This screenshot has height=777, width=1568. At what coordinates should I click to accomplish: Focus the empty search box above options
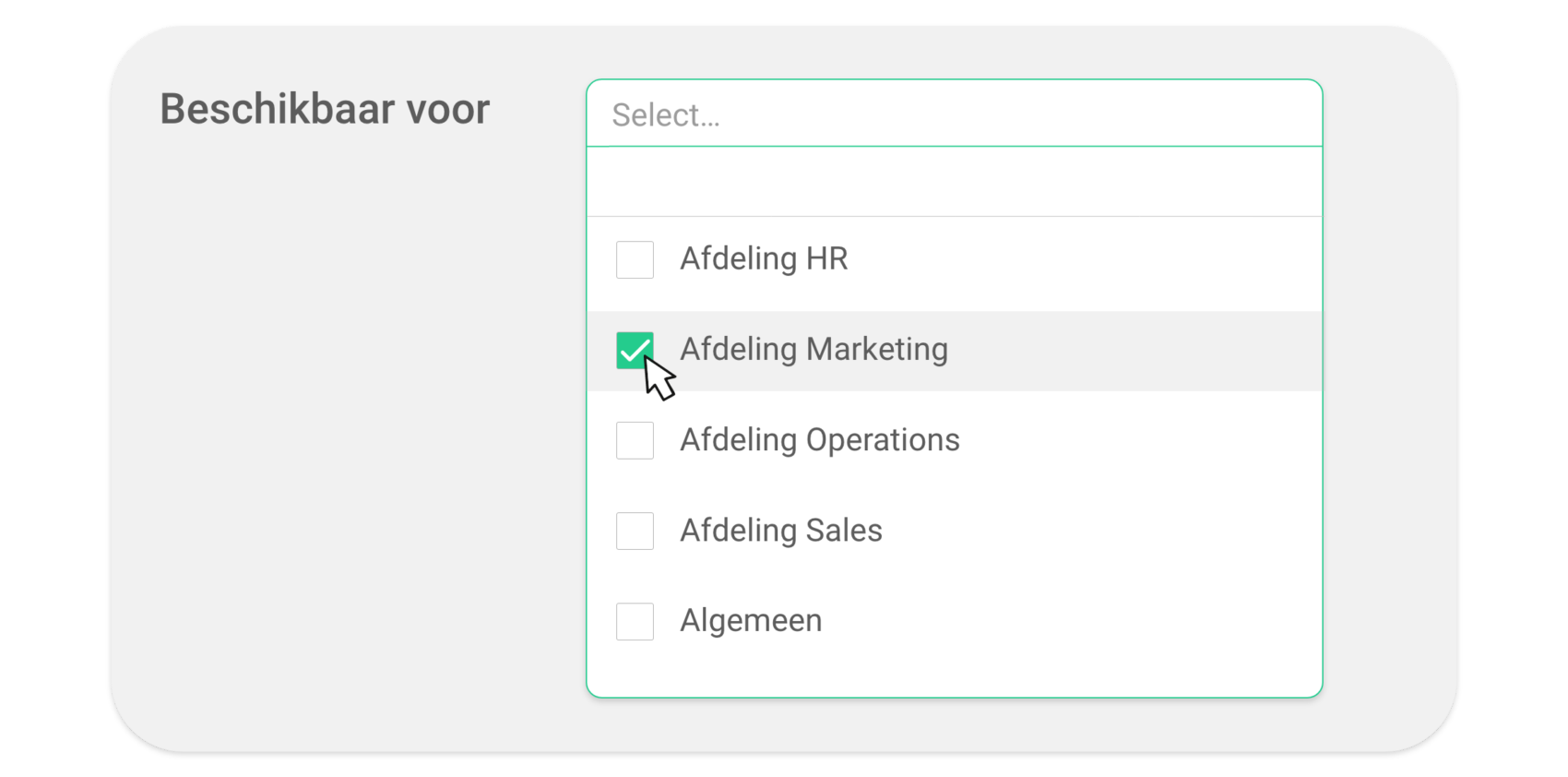click(954, 182)
